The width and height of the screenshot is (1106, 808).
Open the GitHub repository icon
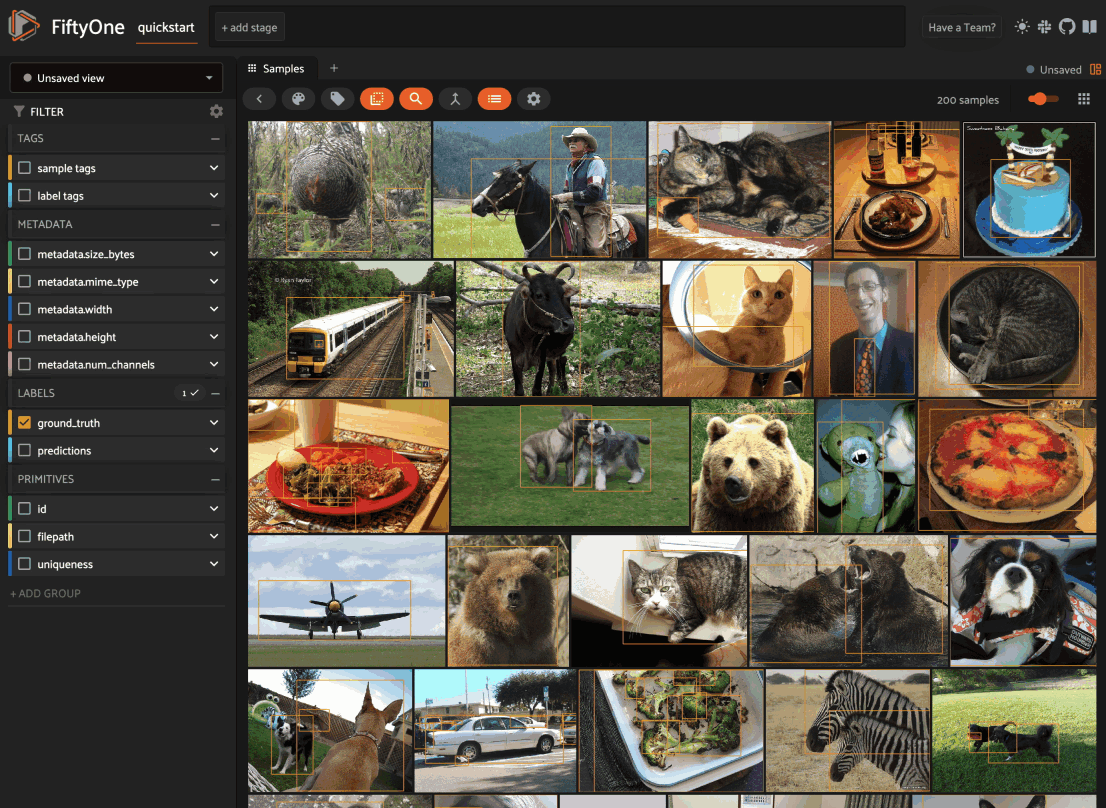click(1066, 27)
